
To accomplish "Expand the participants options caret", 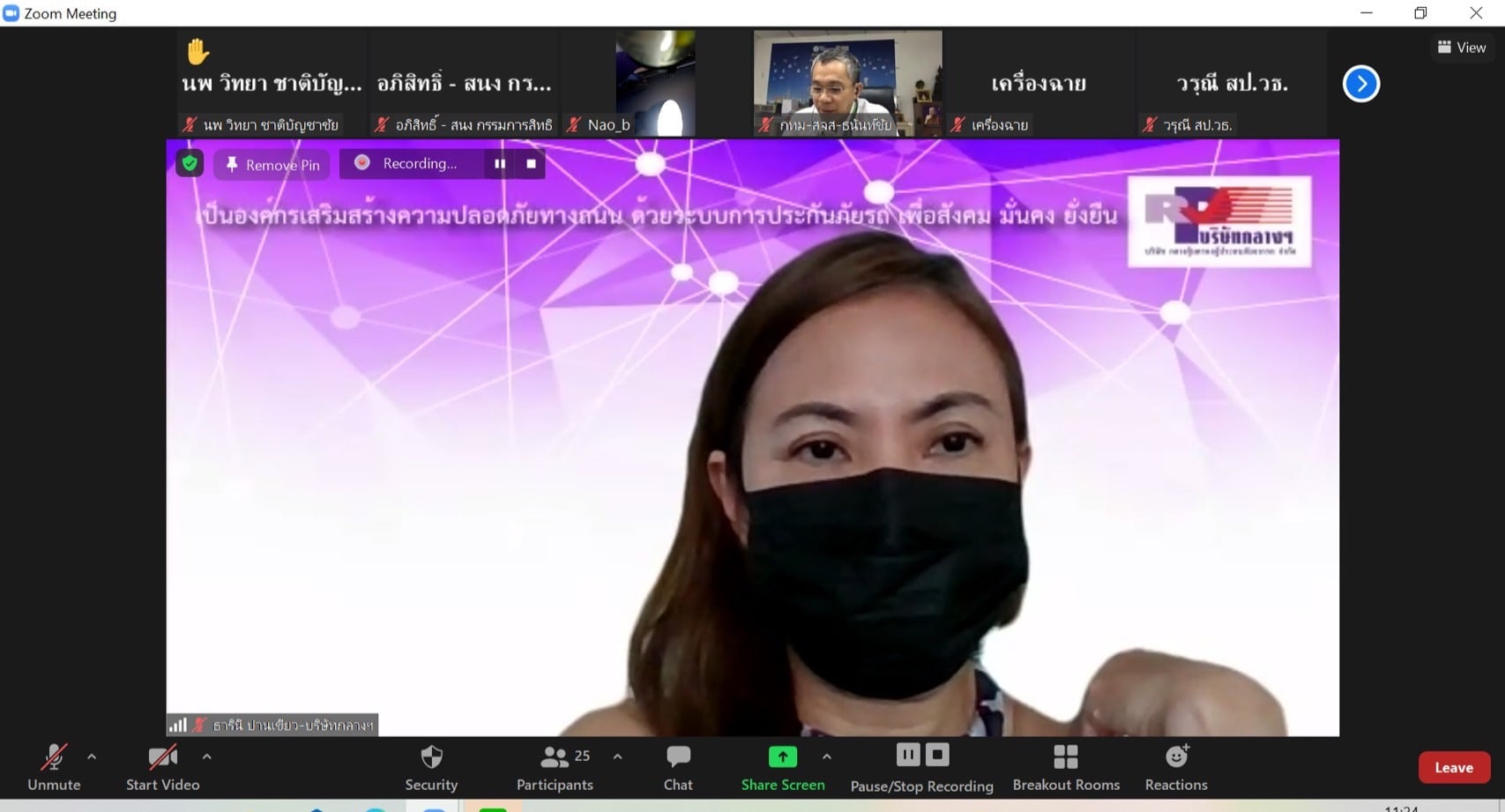I will point(617,756).
